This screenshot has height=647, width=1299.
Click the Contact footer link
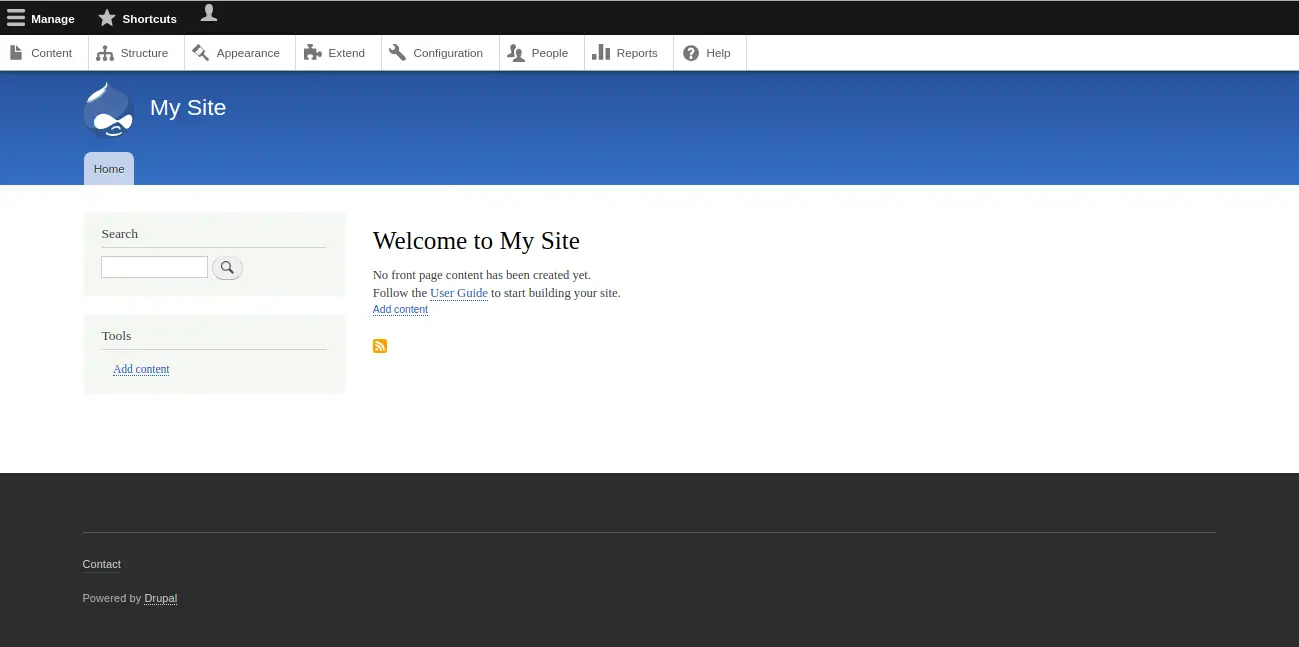[101, 564]
